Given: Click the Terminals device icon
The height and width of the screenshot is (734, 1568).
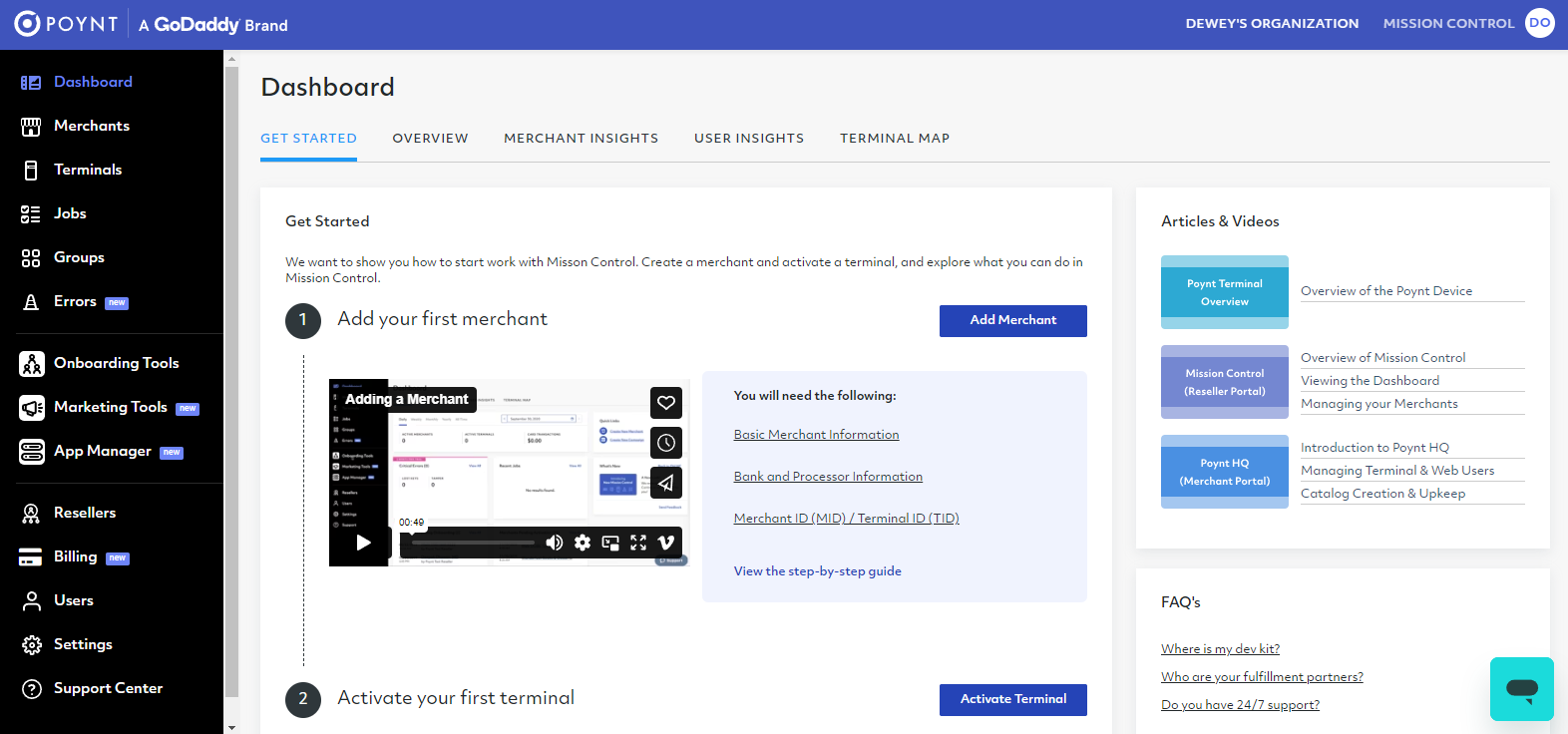Looking at the screenshot, I should coord(31,171).
